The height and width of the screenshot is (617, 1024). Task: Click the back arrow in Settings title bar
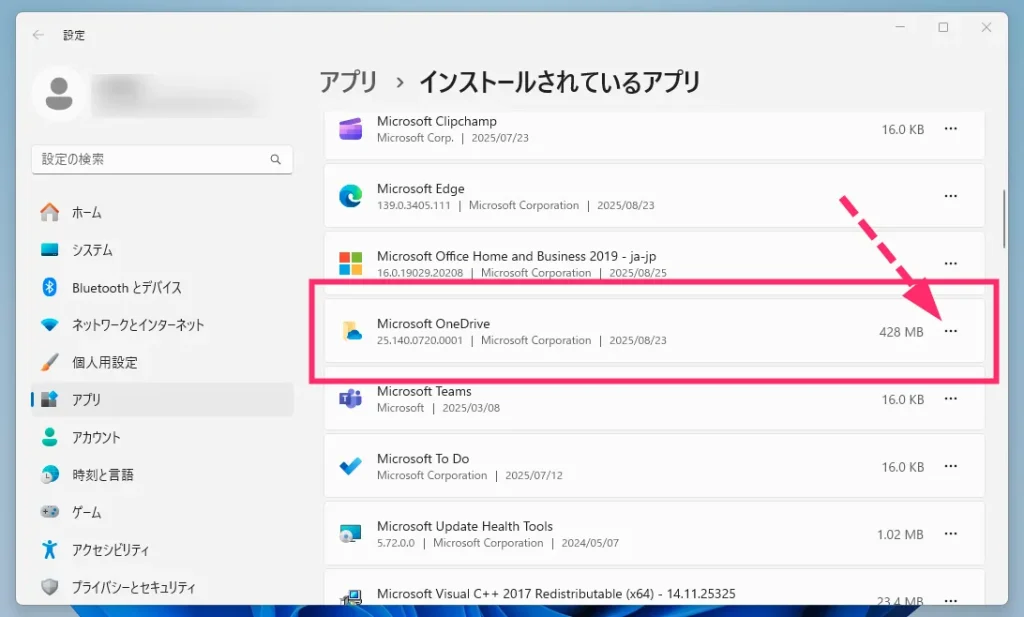[38, 35]
